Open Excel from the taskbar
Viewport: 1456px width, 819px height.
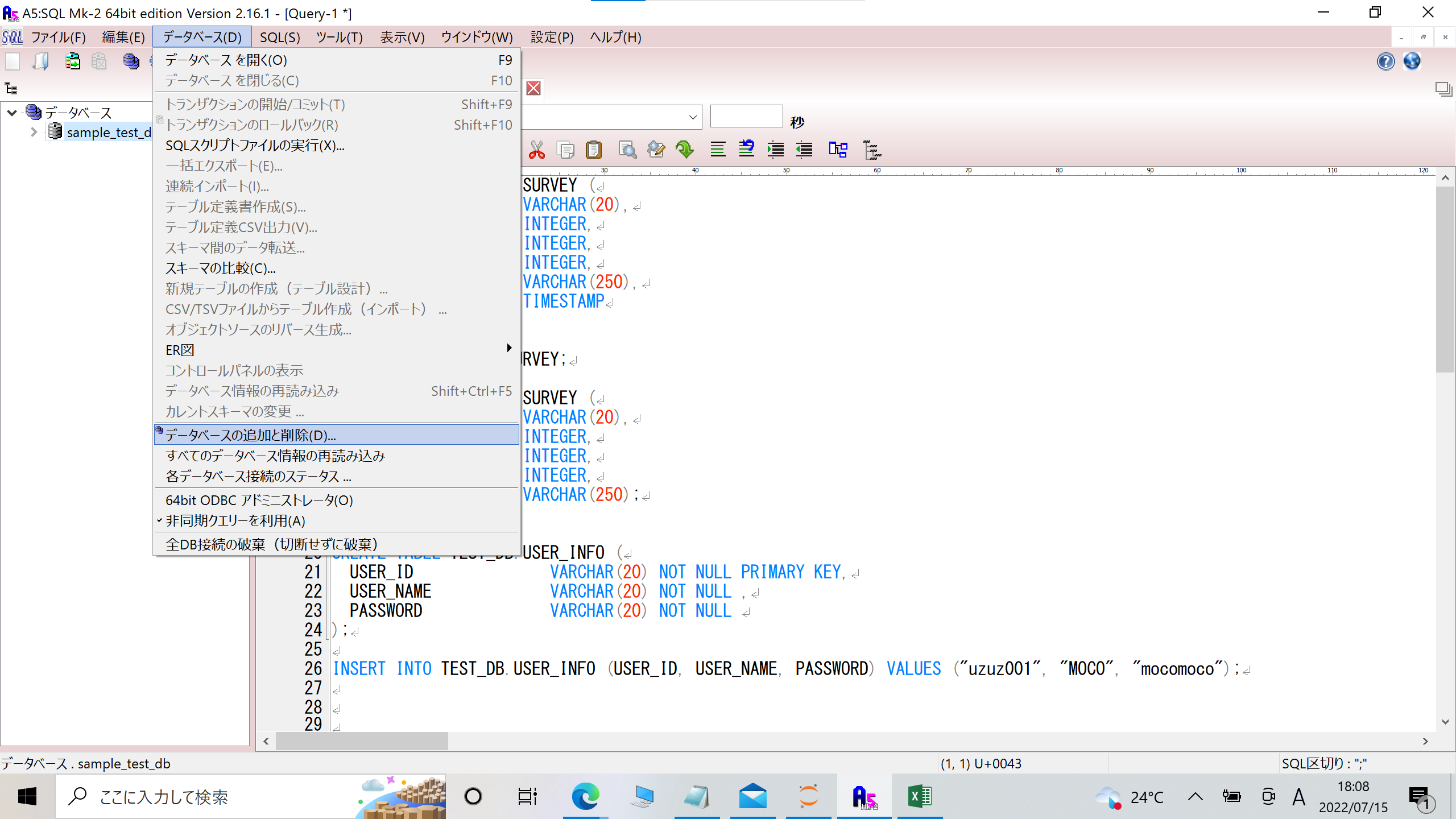click(920, 796)
